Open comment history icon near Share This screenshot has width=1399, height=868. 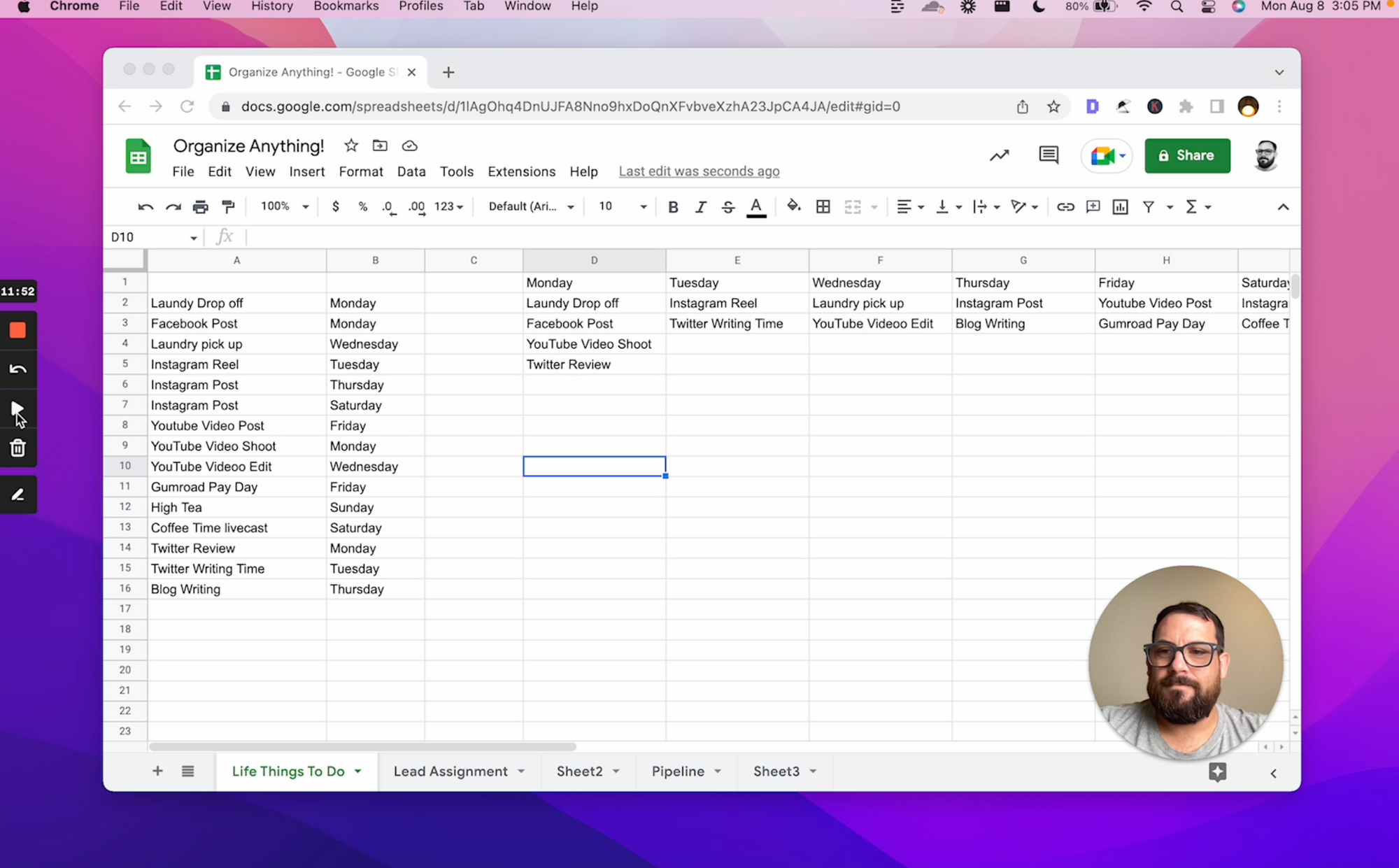point(1048,155)
